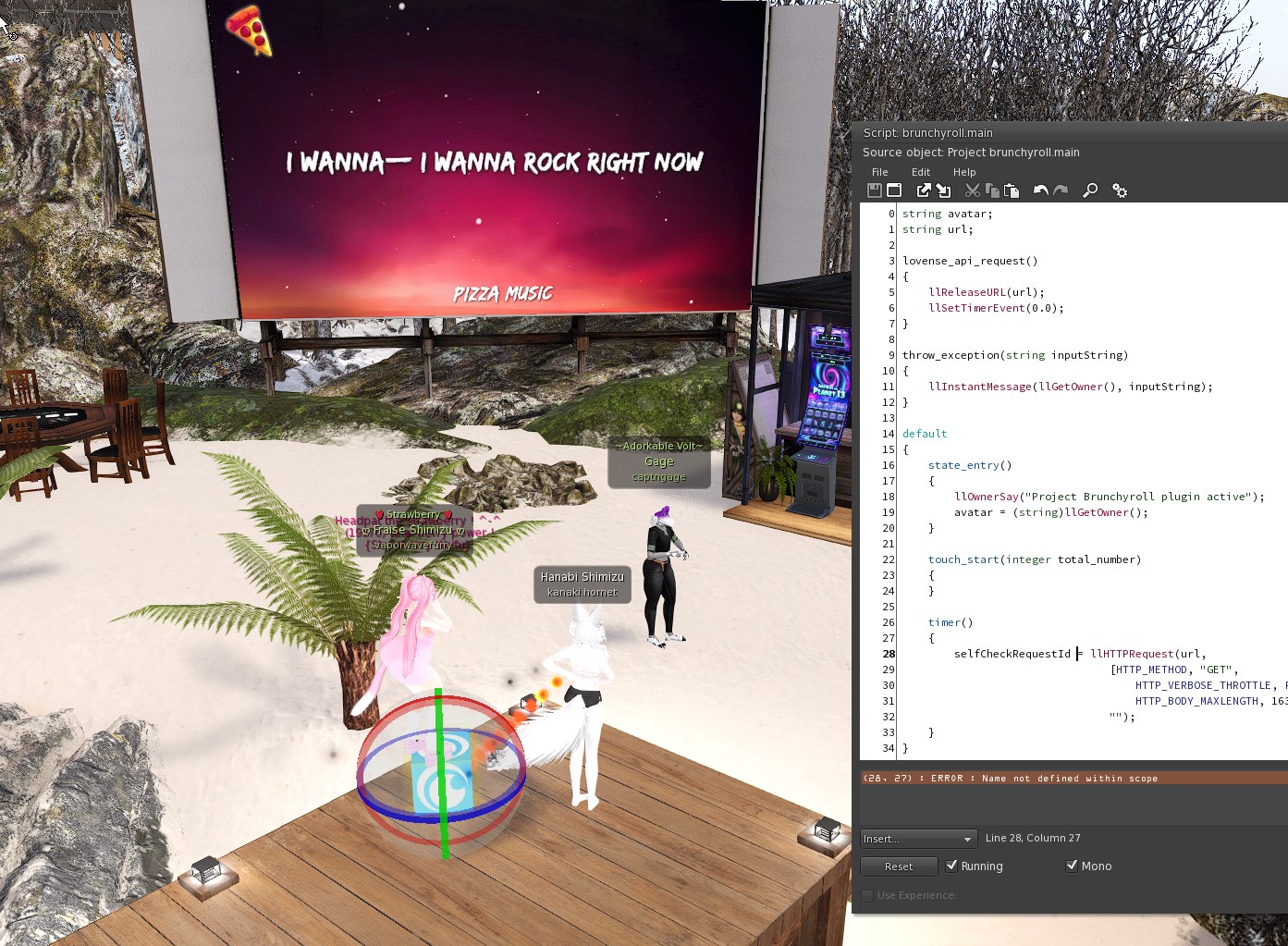Click the import script from file icon

pyautogui.click(x=943, y=190)
